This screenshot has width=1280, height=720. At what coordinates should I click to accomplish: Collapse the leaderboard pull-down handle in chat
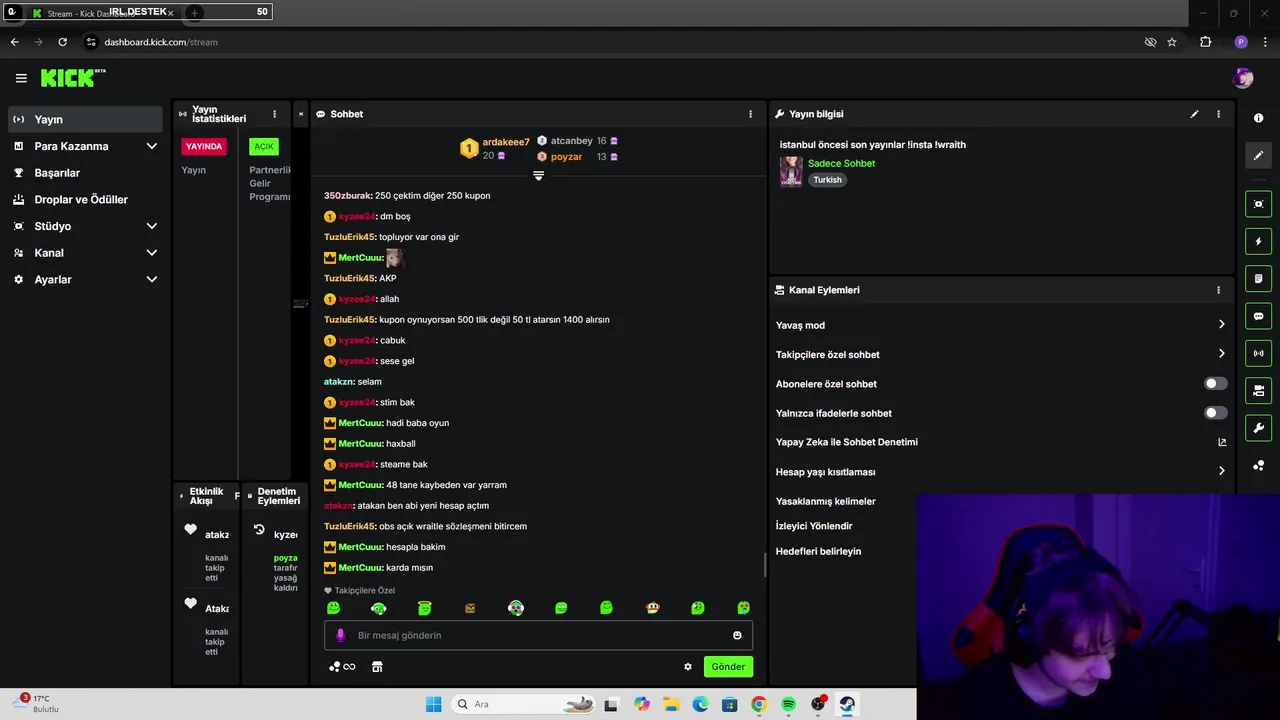[538, 176]
